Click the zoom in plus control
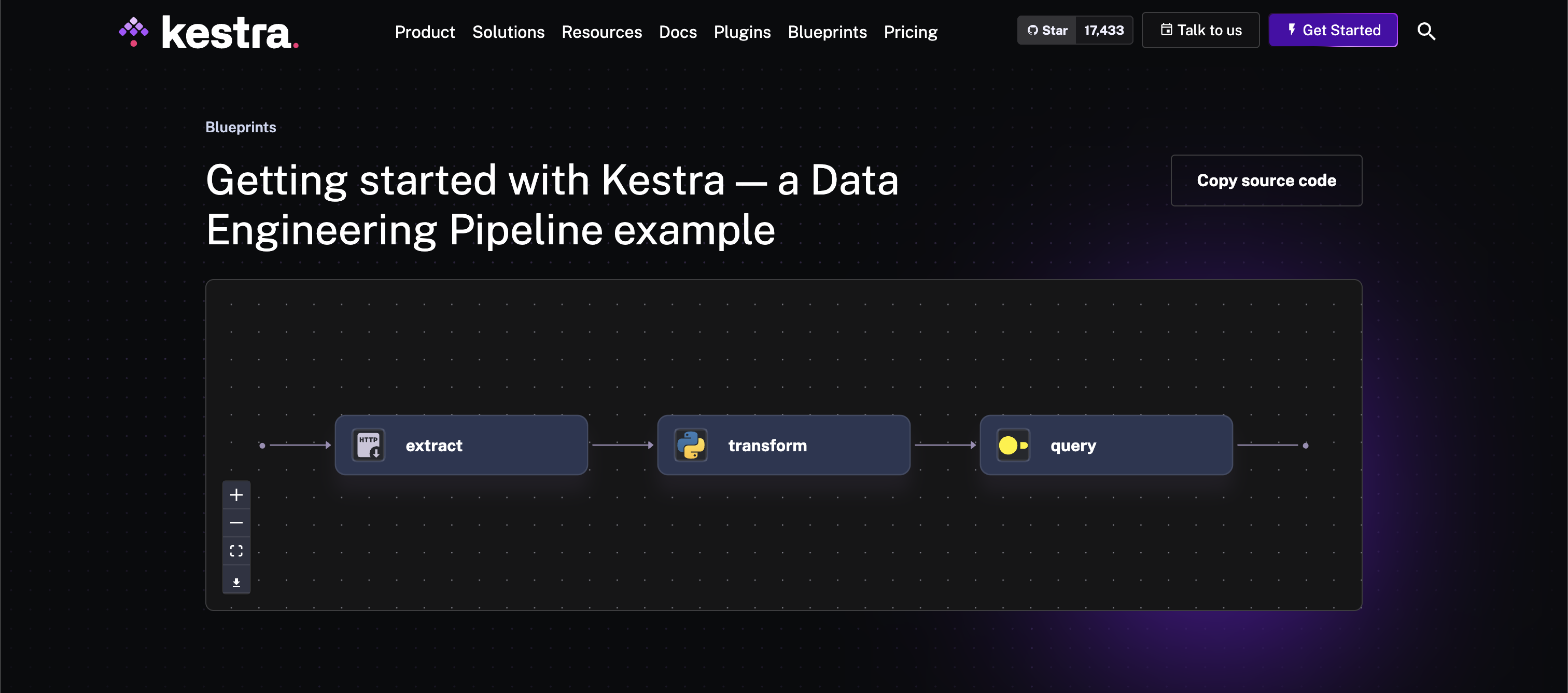The height and width of the screenshot is (693, 1568). [x=236, y=495]
